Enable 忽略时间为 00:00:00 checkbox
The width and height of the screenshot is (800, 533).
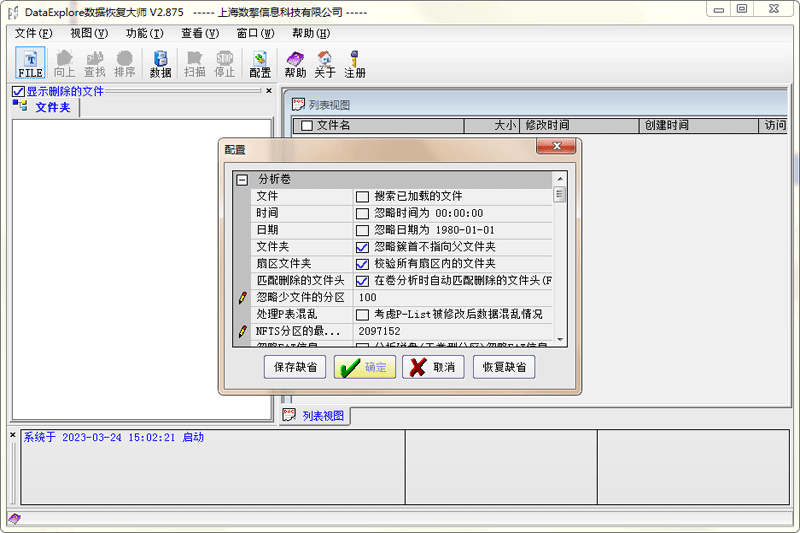click(362, 213)
